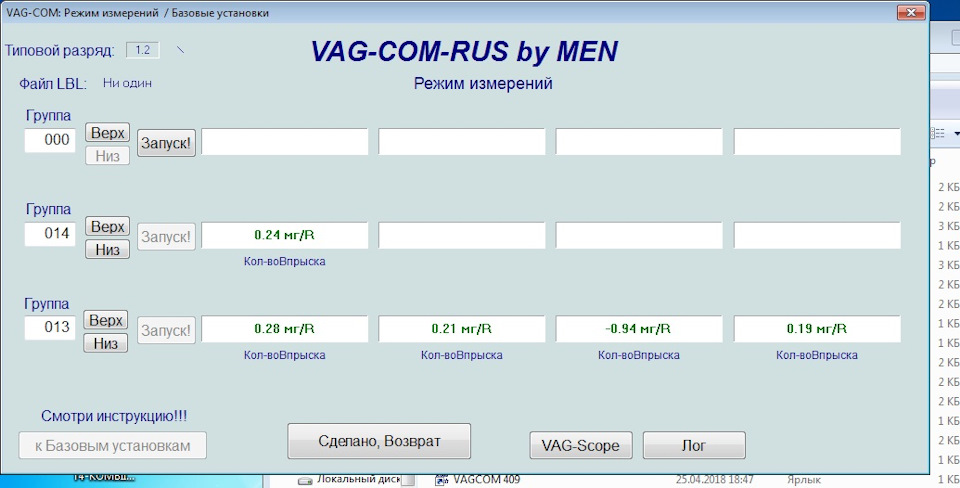The image size is (960, 488).
Task: Open VAG-Scope
Action: click(581, 445)
